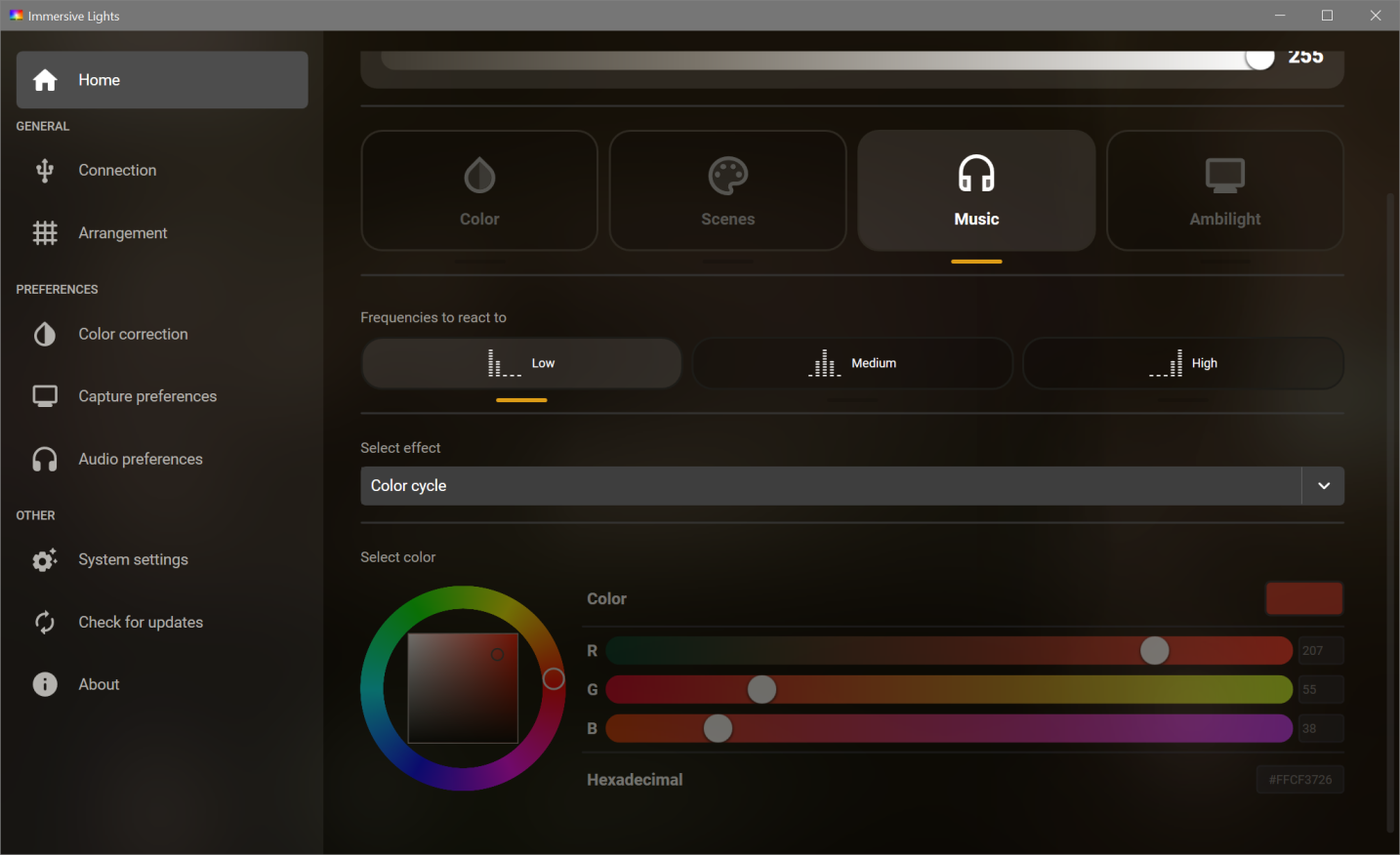Expand the Select effect dropdown arrow

click(x=1323, y=486)
